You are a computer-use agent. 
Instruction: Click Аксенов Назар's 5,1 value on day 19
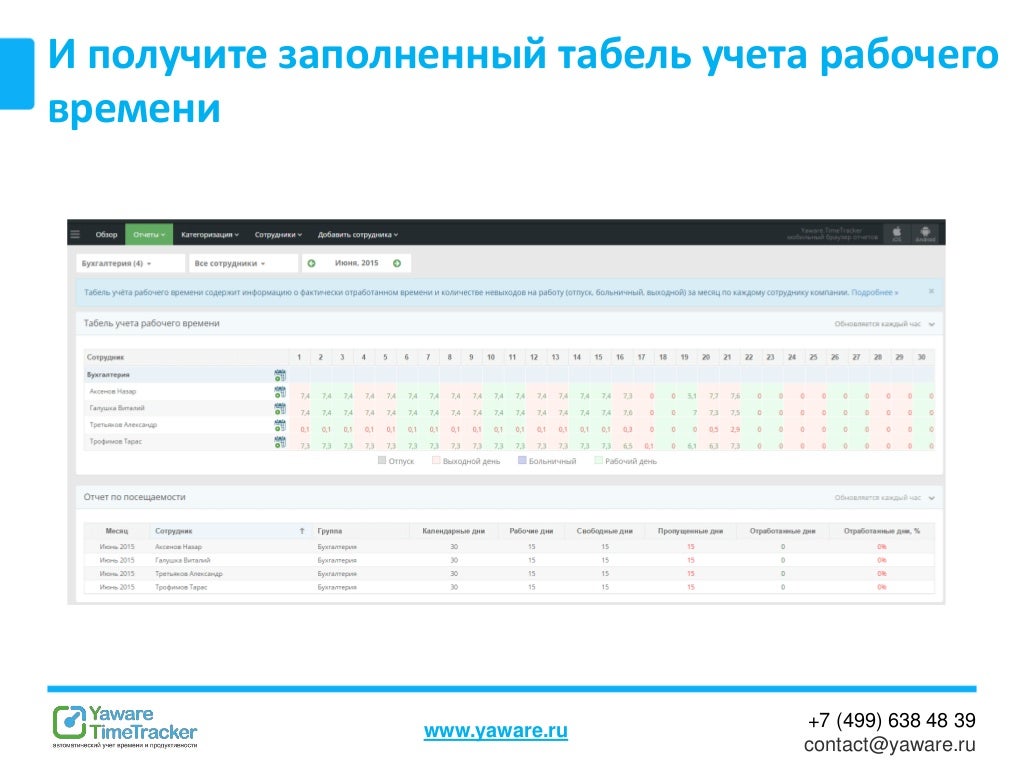click(x=692, y=396)
